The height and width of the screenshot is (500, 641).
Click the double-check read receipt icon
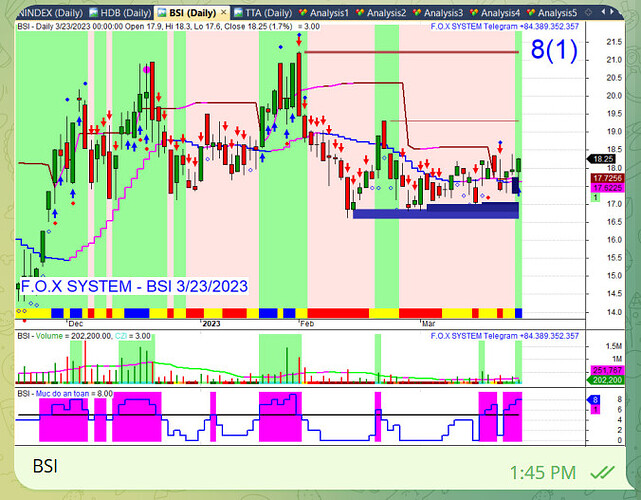(x=603, y=473)
